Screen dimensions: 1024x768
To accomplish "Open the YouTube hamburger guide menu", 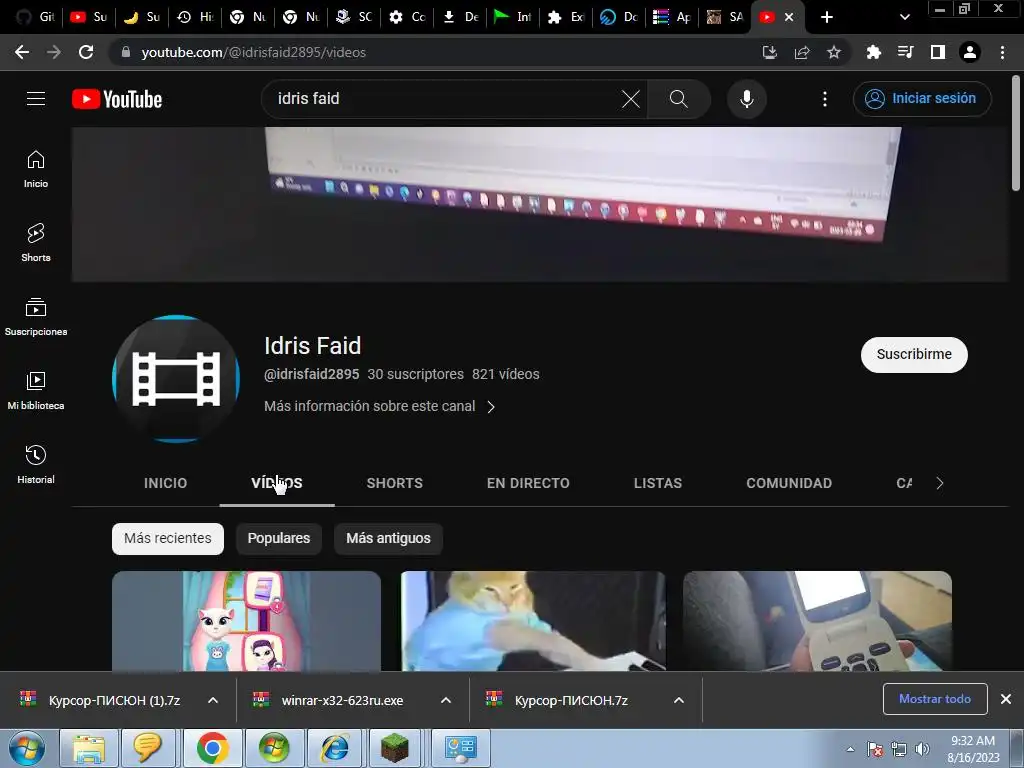I will click(x=36, y=99).
